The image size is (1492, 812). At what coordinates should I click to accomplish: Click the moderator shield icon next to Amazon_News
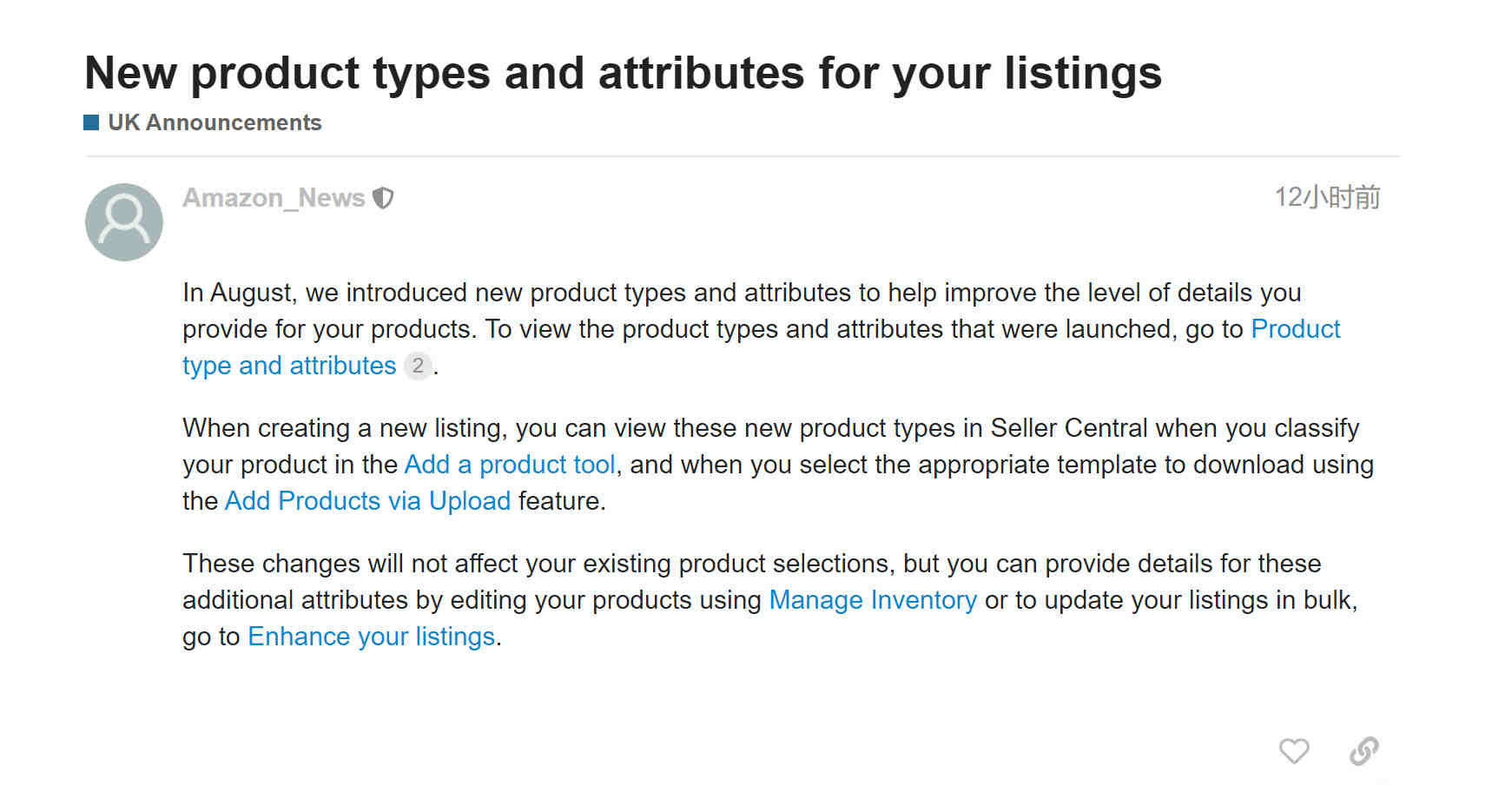click(x=383, y=198)
